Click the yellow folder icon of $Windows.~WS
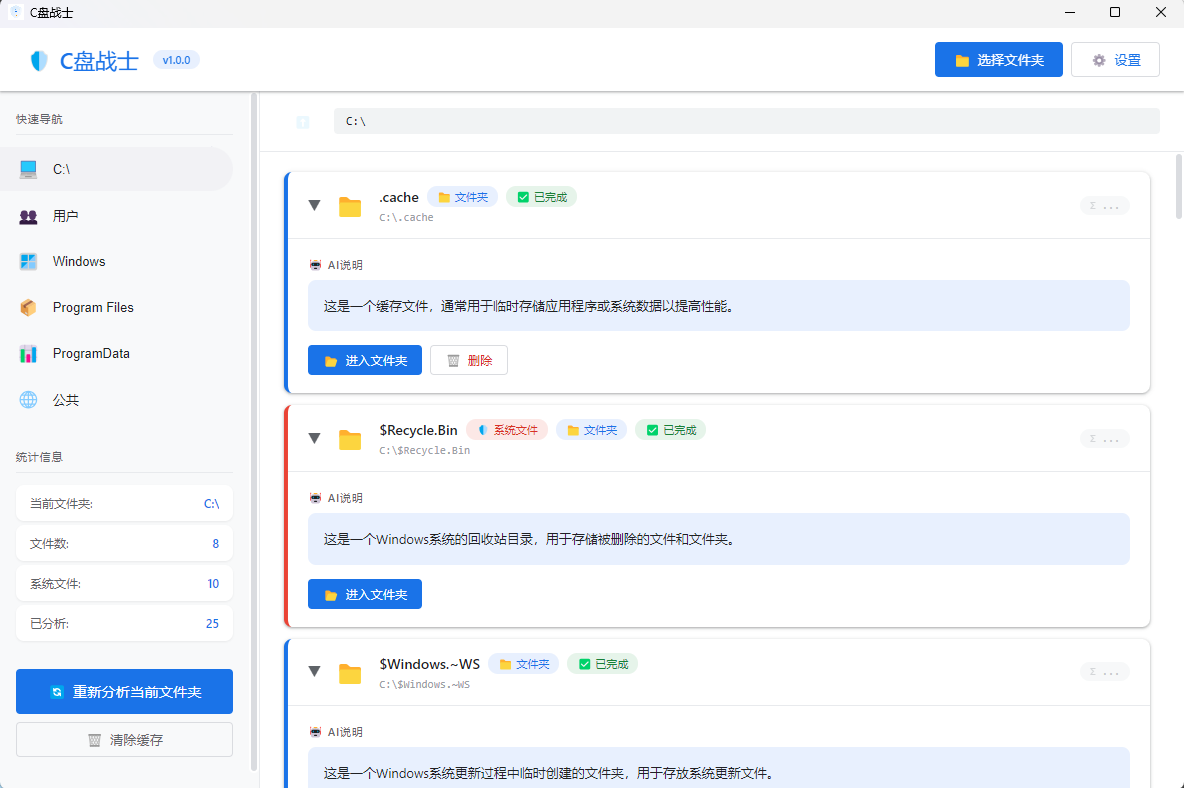 (350, 673)
